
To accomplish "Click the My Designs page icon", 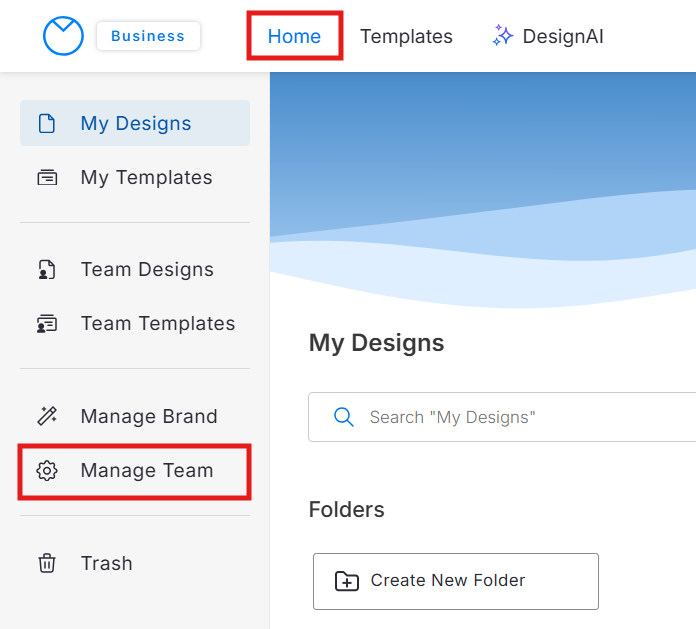I will point(47,124).
